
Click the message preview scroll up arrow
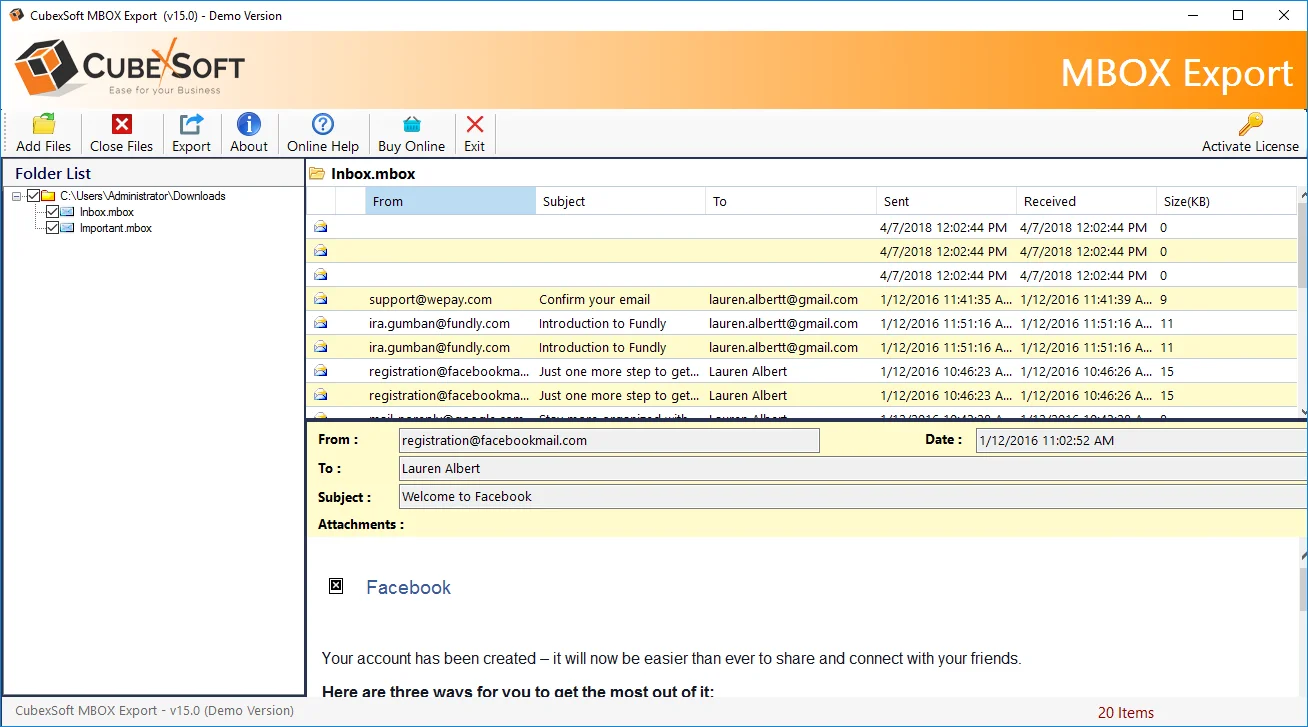tap(1302, 553)
